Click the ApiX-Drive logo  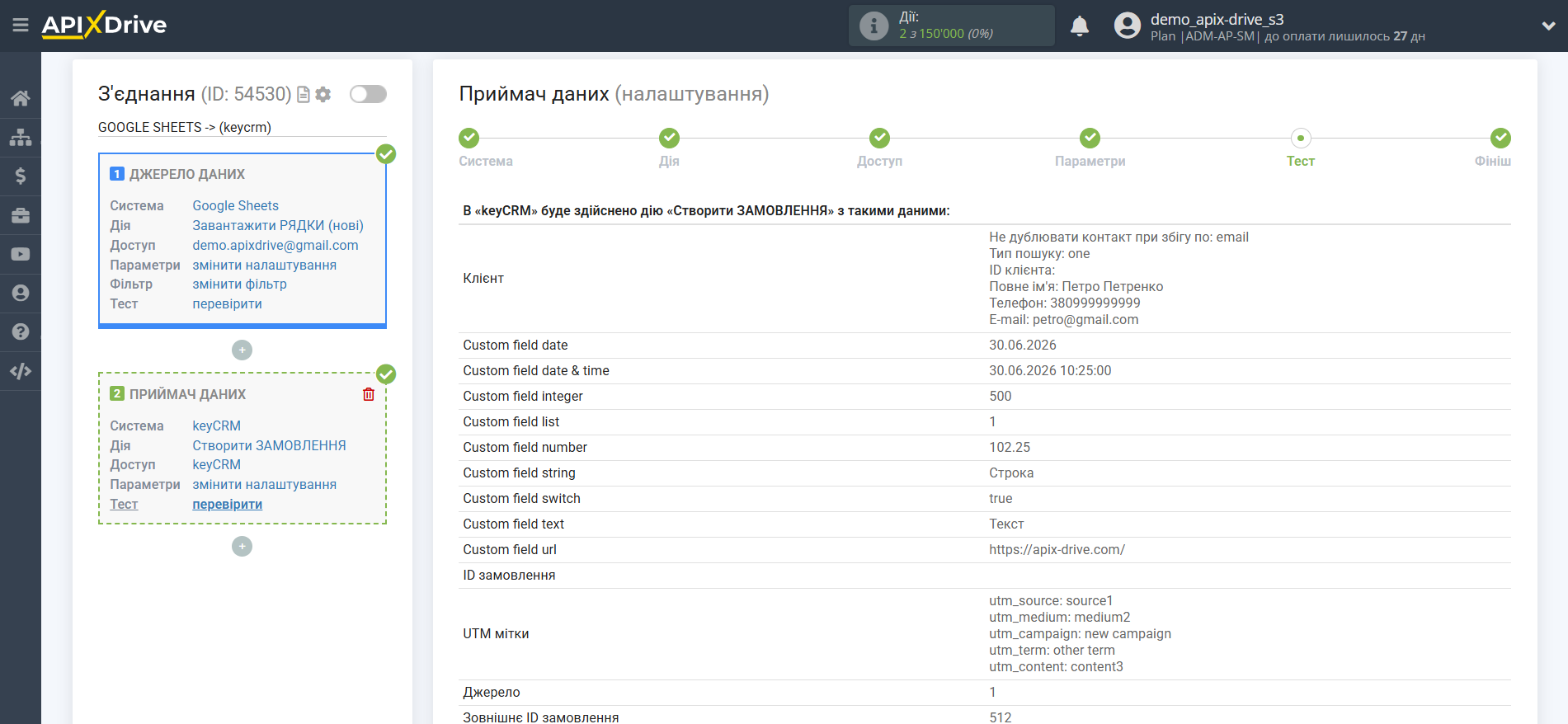click(104, 25)
